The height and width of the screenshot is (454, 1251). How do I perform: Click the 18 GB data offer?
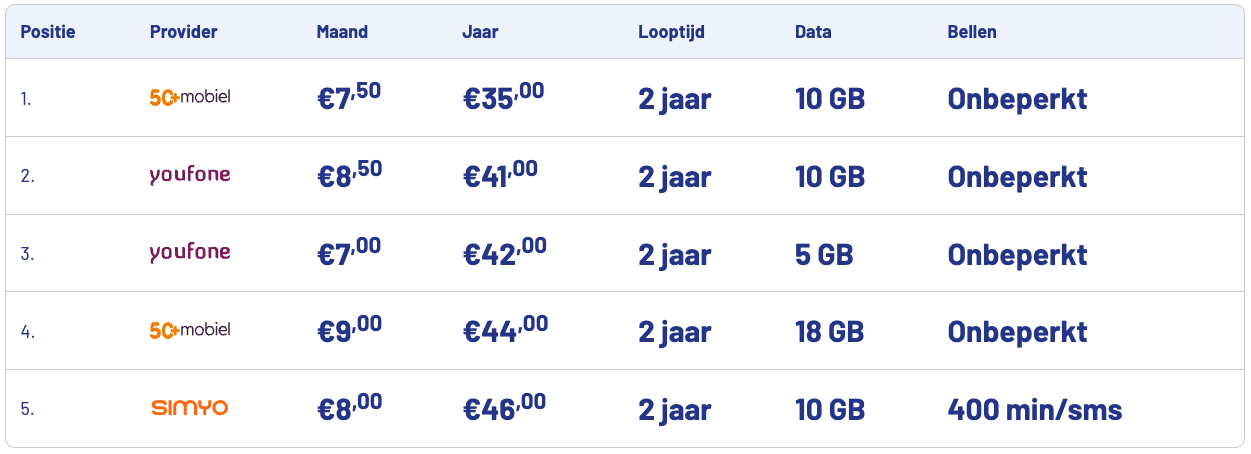(830, 331)
